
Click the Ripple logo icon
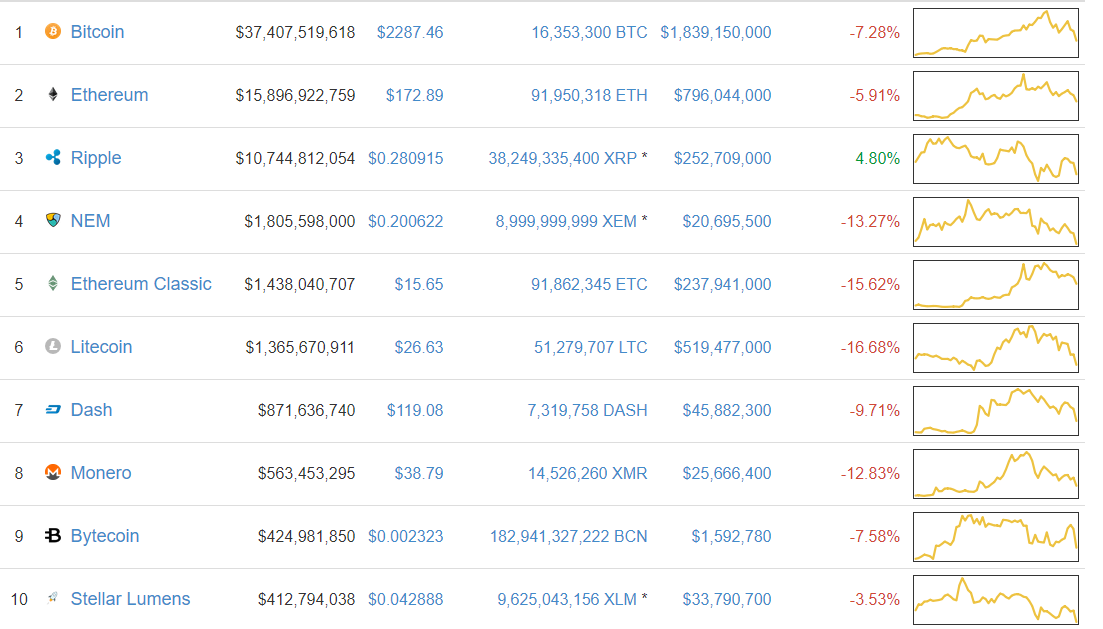click(53, 158)
